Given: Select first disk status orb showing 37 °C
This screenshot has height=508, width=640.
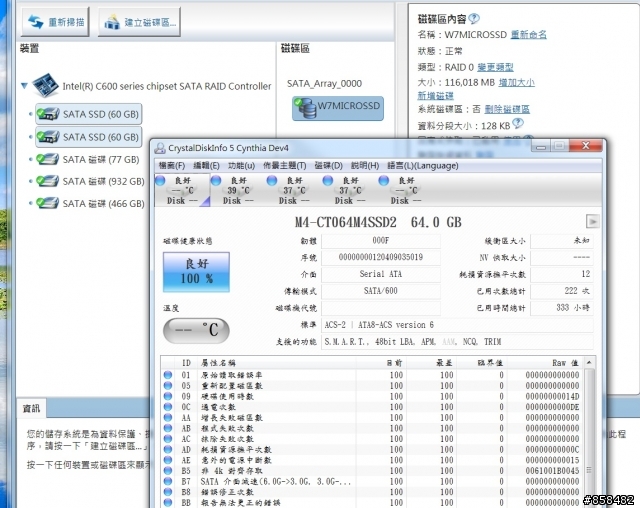Looking at the screenshot, I should coord(272,180).
